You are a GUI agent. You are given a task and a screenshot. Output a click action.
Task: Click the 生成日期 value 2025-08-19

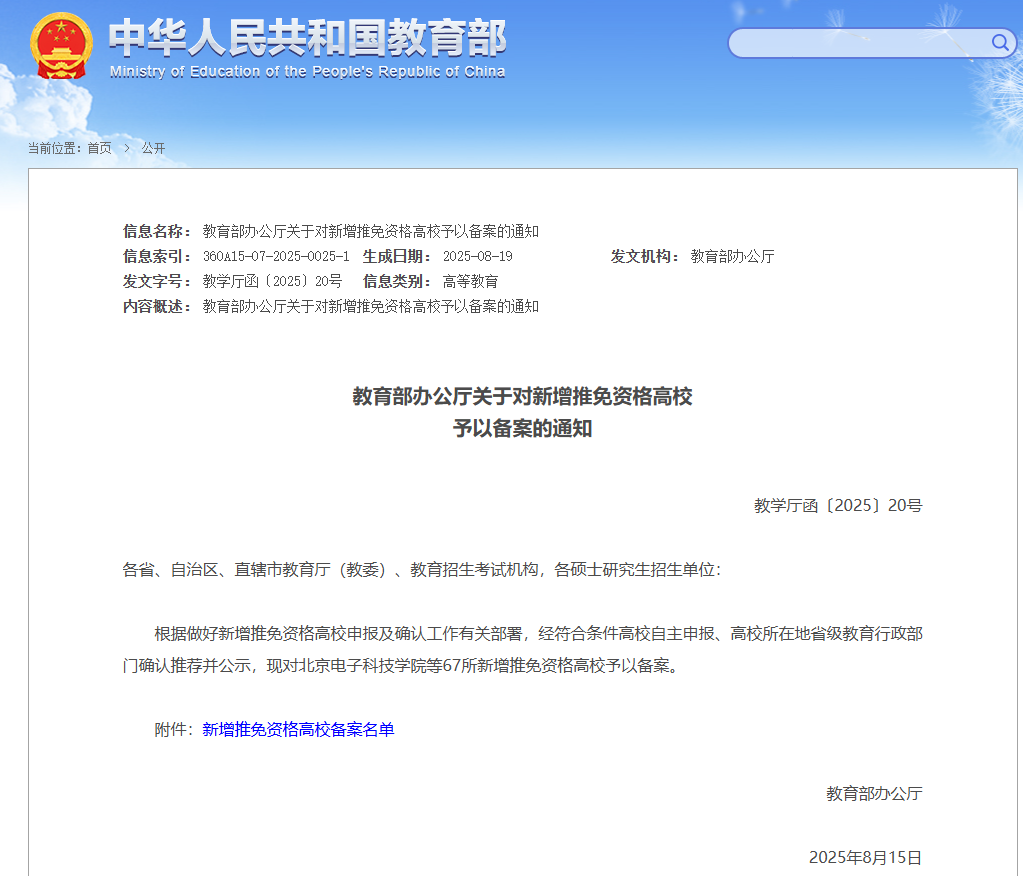coord(477,257)
